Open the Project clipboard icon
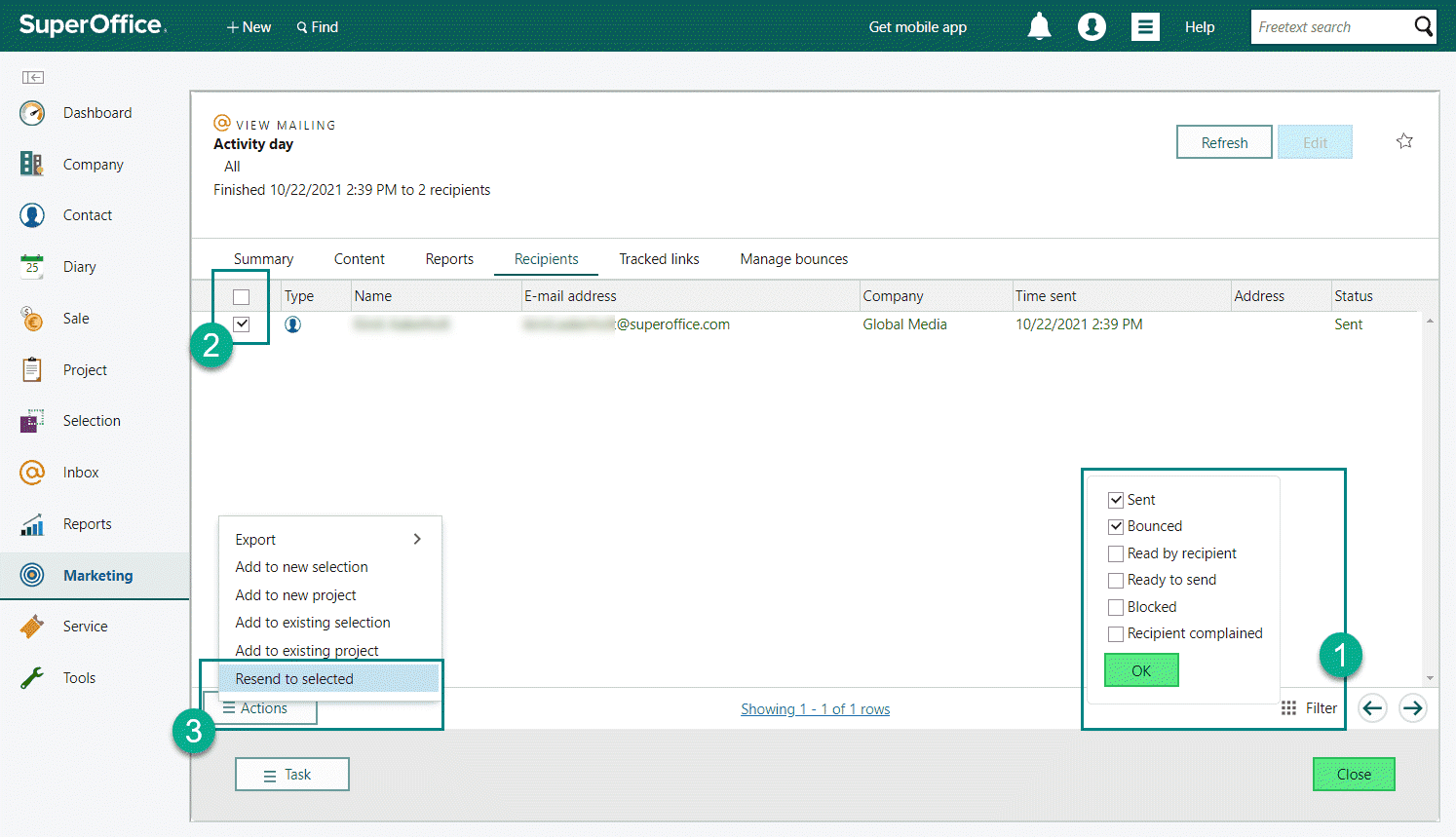Screen dimensions: 1456x837 32,369
